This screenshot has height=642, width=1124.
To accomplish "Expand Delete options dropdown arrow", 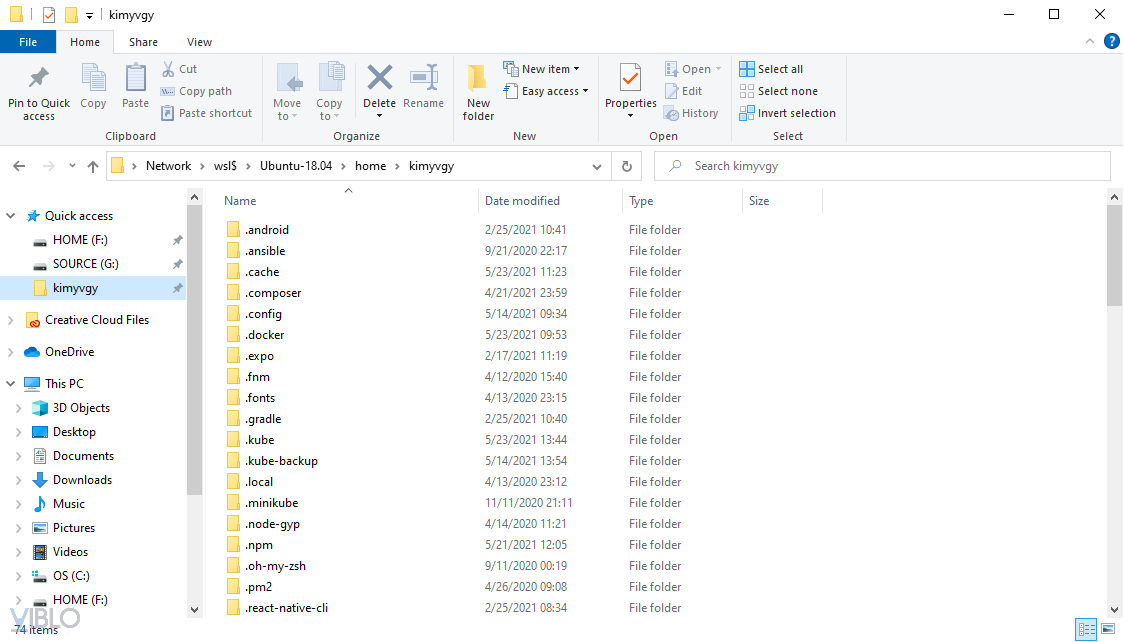I will (379, 115).
